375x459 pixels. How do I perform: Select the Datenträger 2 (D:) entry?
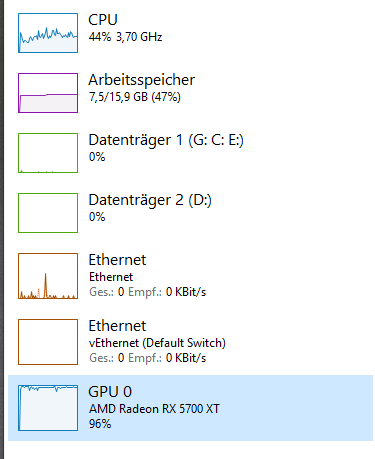(x=150, y=200)
